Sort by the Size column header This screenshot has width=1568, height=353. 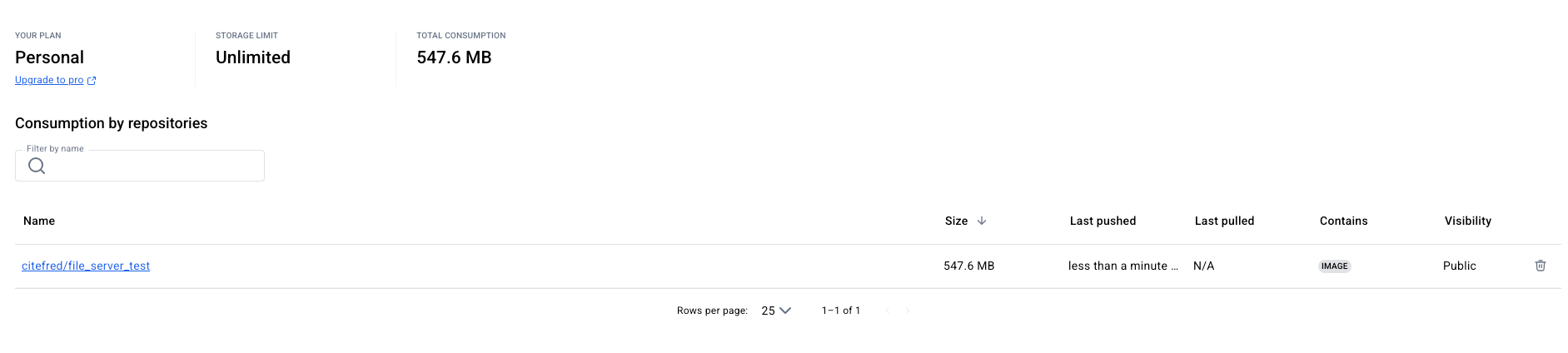point(956,221)
